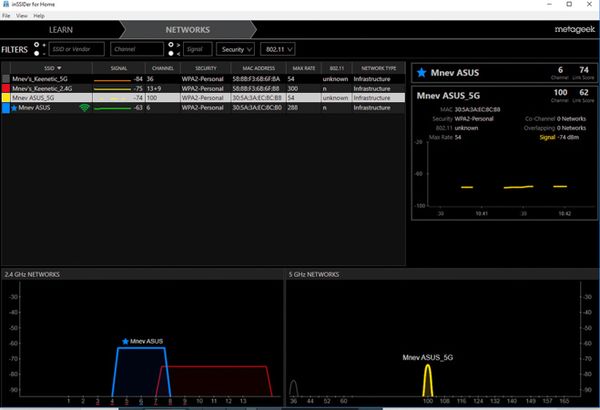This screenshot has width=600, height=410.
Task: Click the blue star next to Mnev ASUS row
Action: [x=14, y=108]
